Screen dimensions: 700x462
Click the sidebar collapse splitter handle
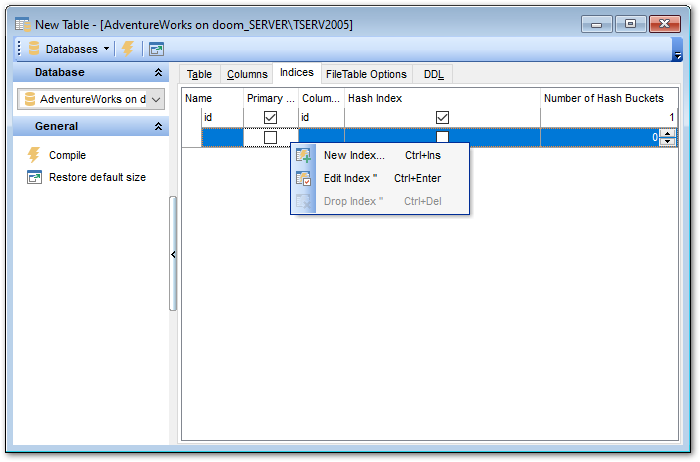click(x=173, y=254)
